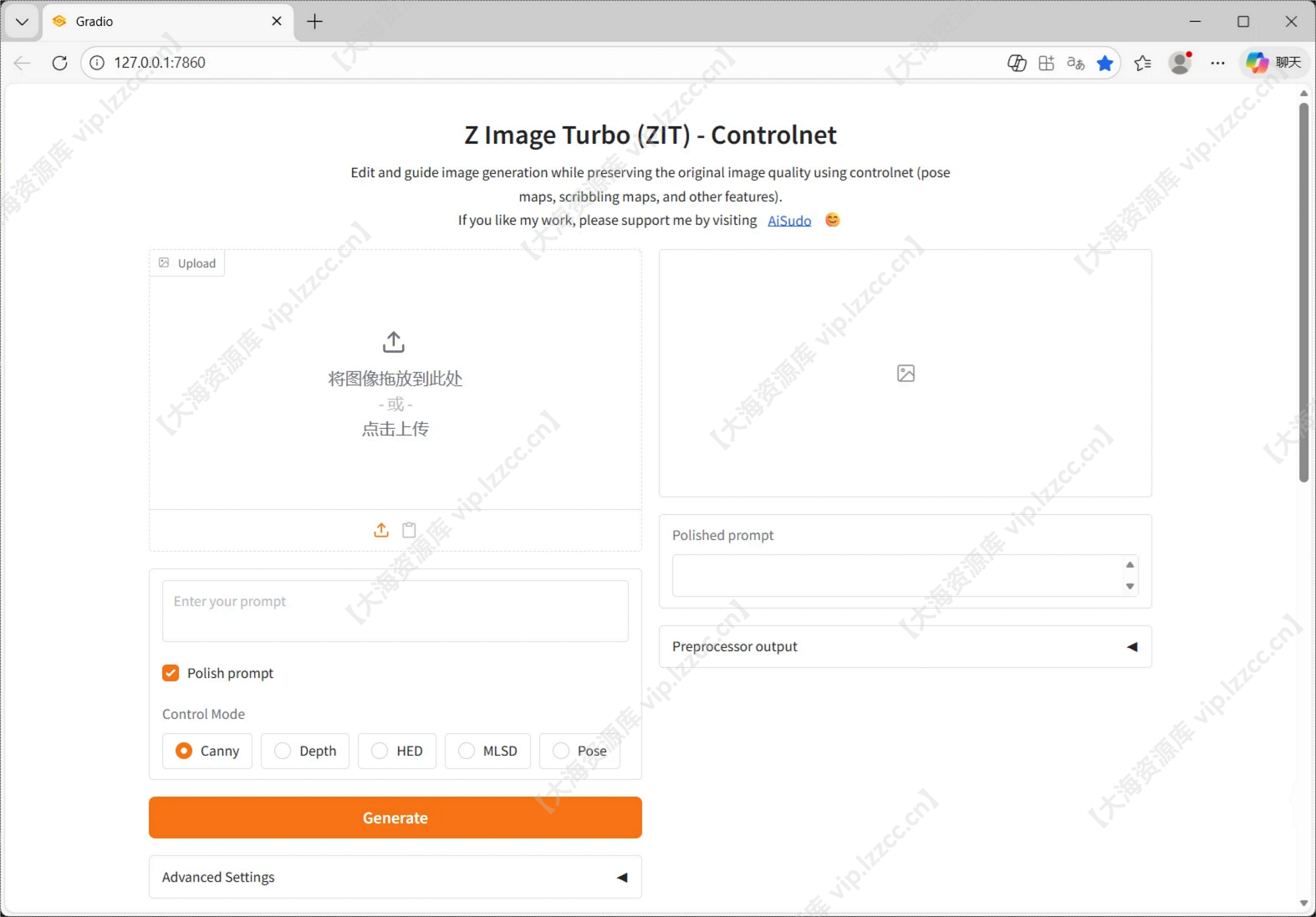Screen dimensions: 1316x917
Task: Click the orange upload-from-device icon below the dropzone
Action: 381,530
